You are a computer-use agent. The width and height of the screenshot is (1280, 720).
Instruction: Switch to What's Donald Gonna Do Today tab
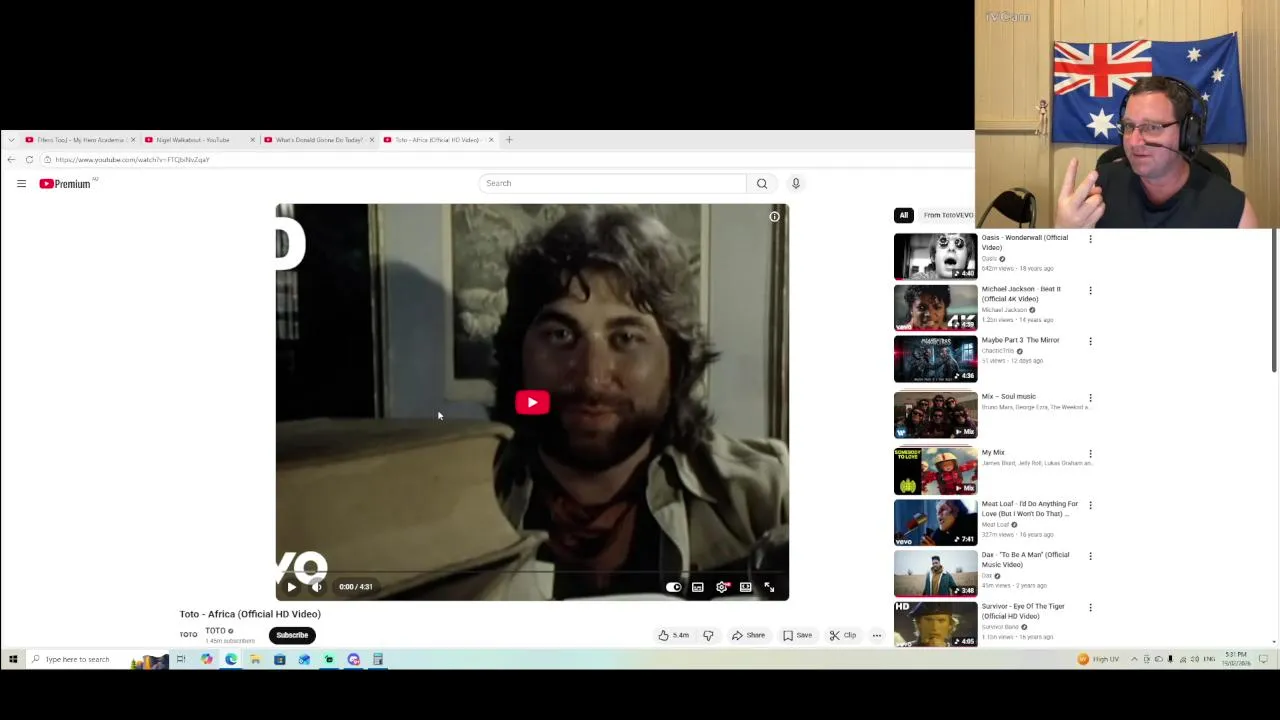[318, 140]
